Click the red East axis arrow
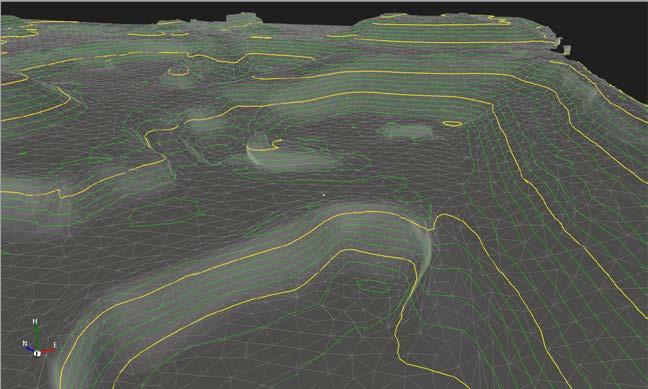 (x=48, y=351)
